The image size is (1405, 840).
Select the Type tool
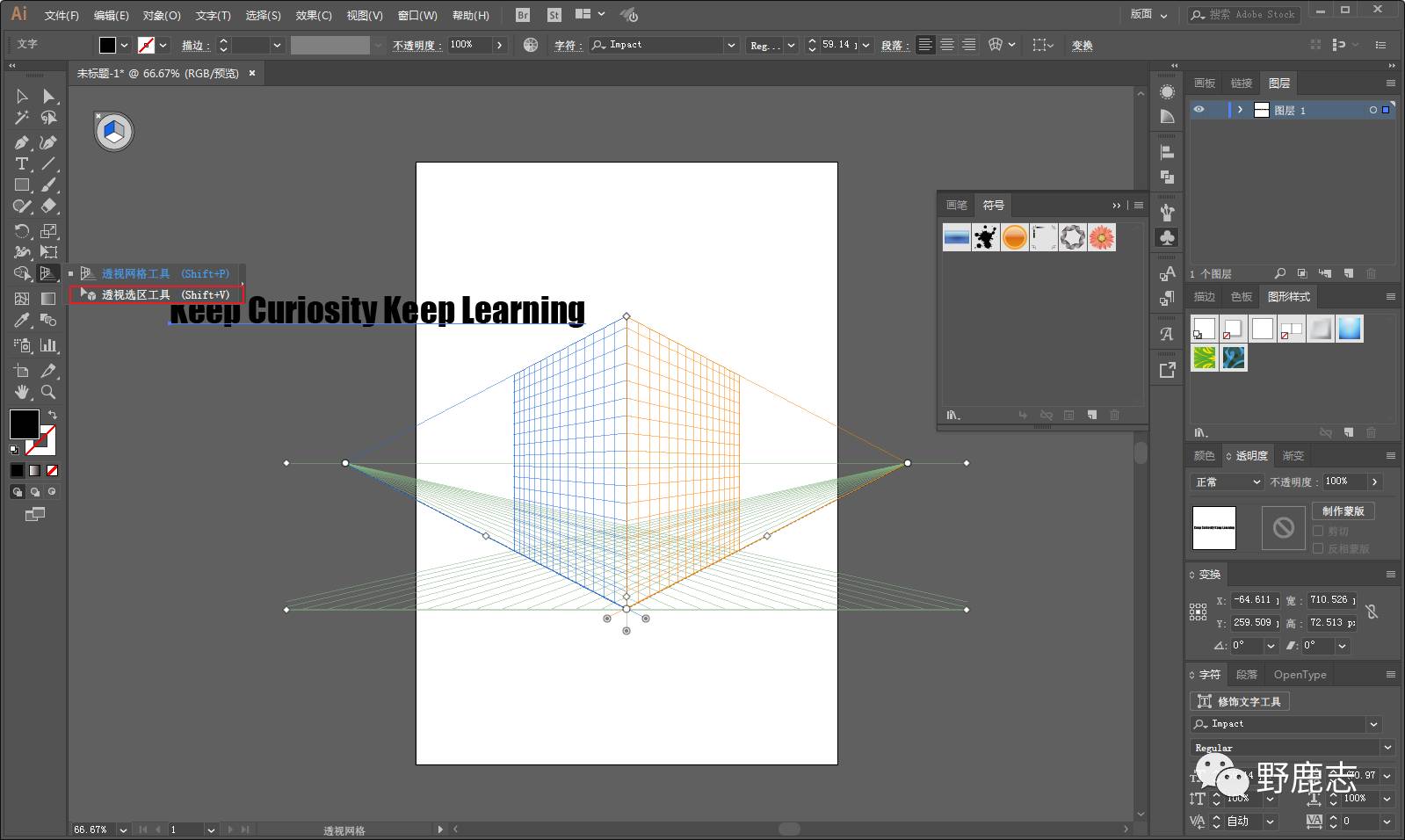pyautogui.click(x=22, y=164)
